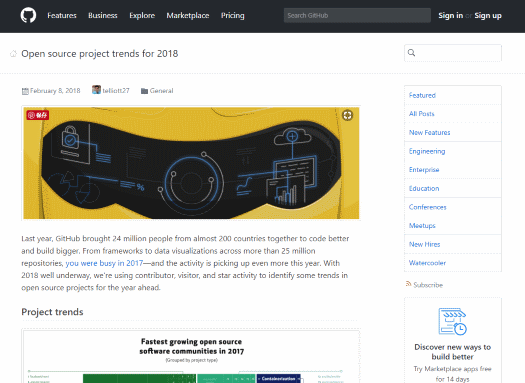This screenshot has height=383, width=525.
Task: Click Sign in link
Action: pos(451,15)
